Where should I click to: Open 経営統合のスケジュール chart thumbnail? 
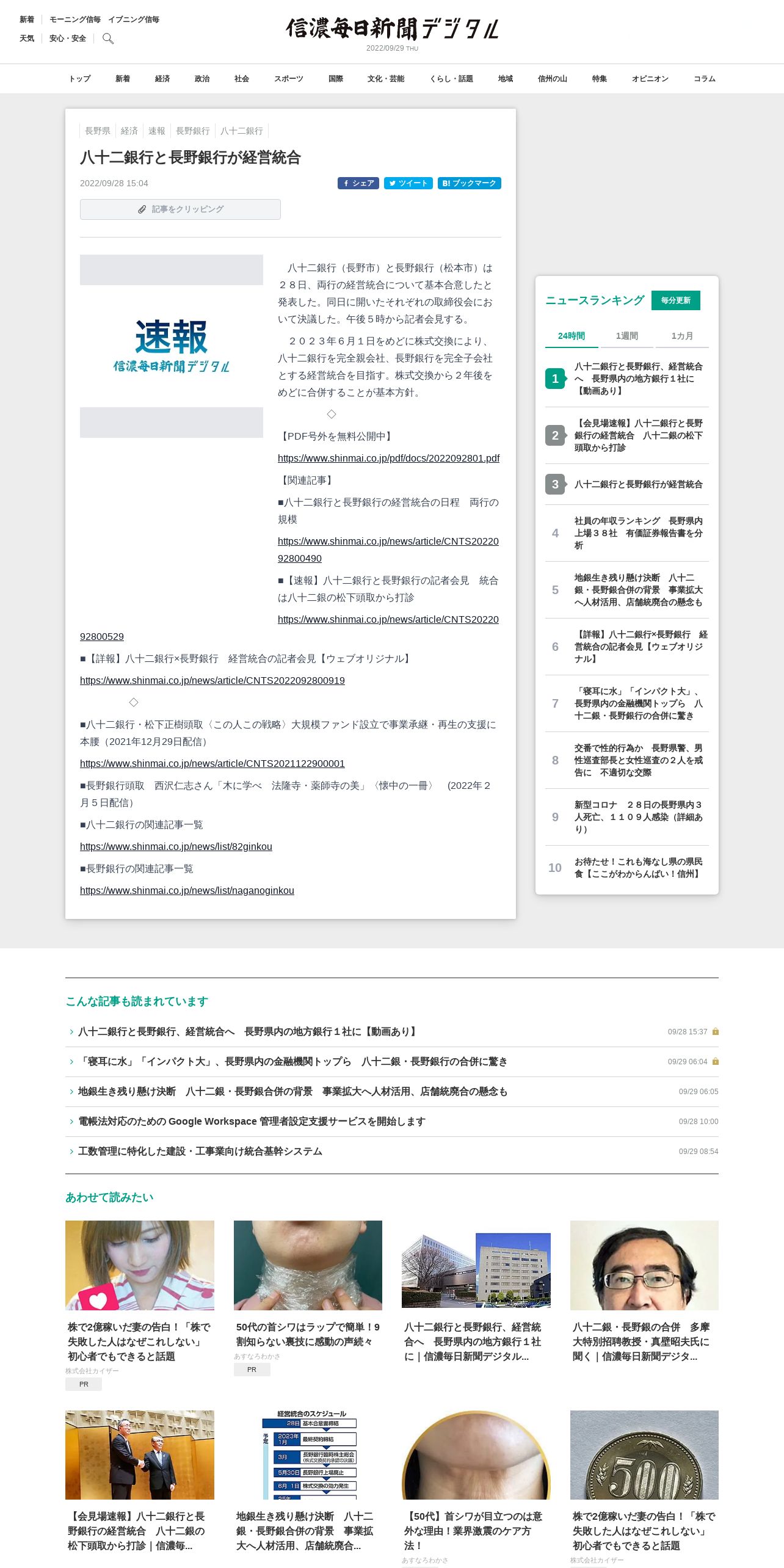click(x=308, y=1455)
